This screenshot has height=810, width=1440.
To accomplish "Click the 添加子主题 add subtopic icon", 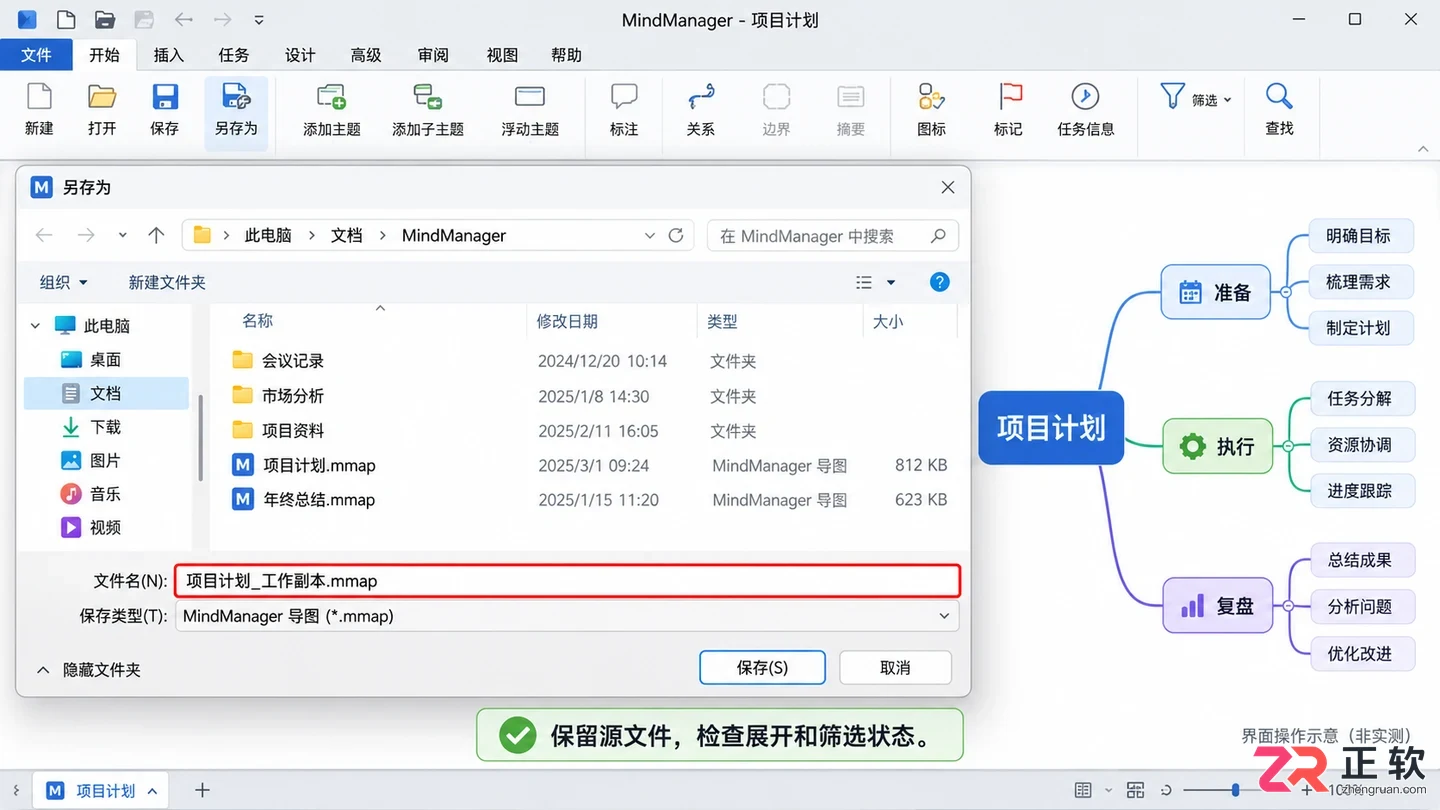I will 428,97.
